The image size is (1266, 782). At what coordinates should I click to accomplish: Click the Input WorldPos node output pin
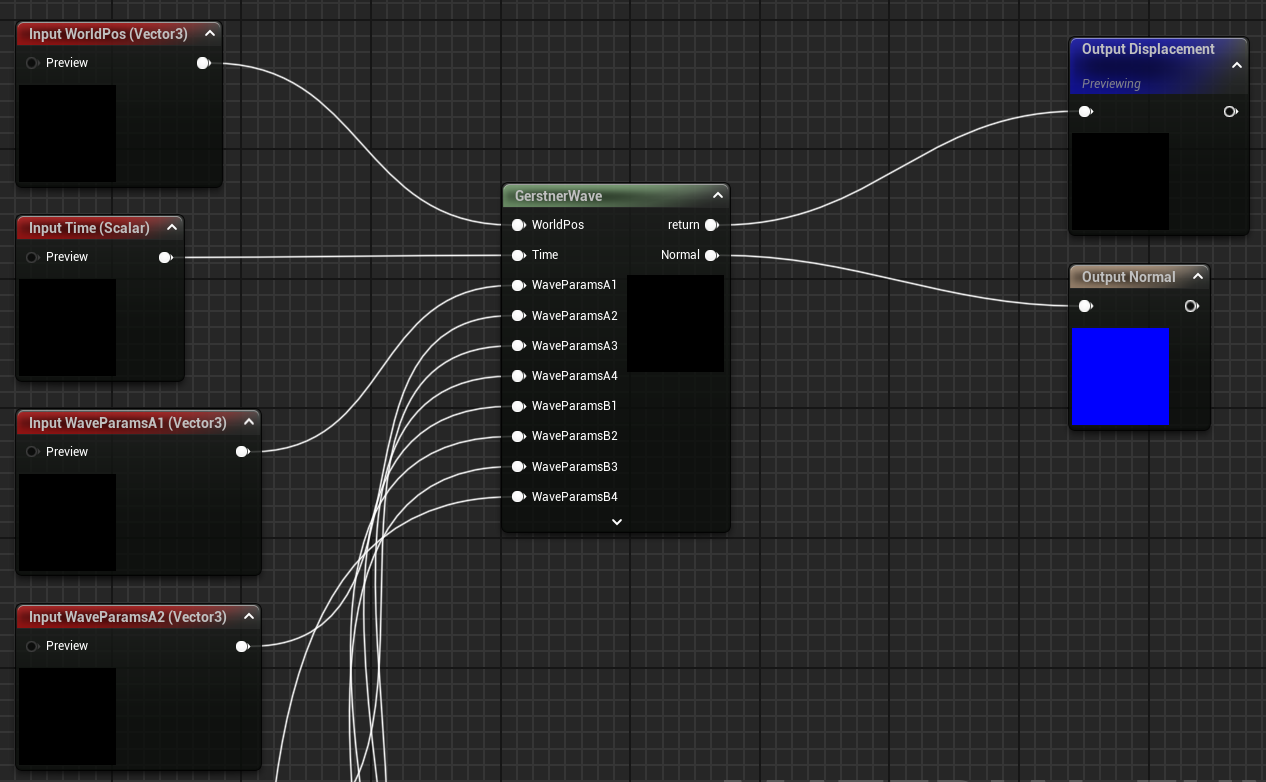click(x=203, y=63)
